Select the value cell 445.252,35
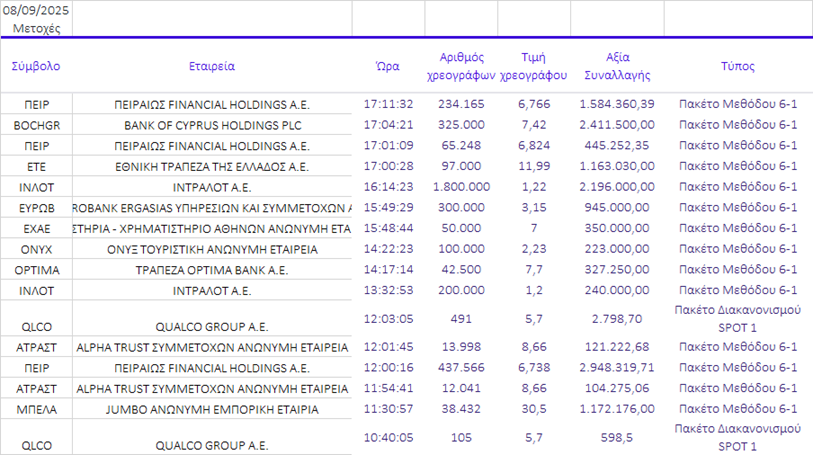Screen dimensions: 813x455 pos(617,146)
